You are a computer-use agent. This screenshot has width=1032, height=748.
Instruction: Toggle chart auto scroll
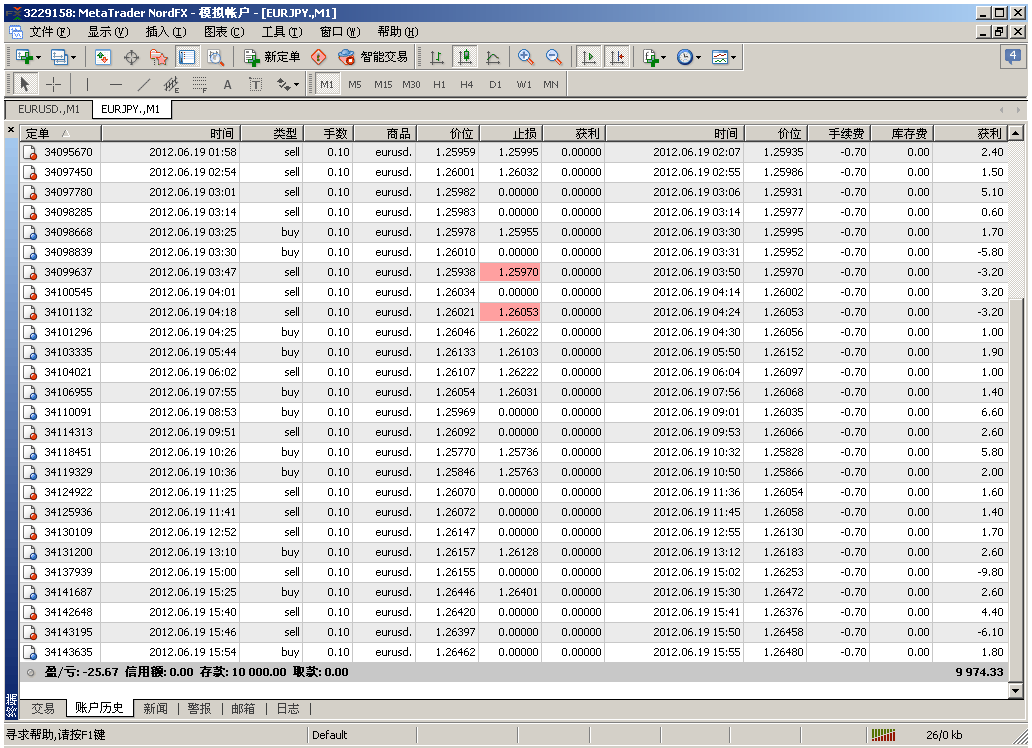589,57
